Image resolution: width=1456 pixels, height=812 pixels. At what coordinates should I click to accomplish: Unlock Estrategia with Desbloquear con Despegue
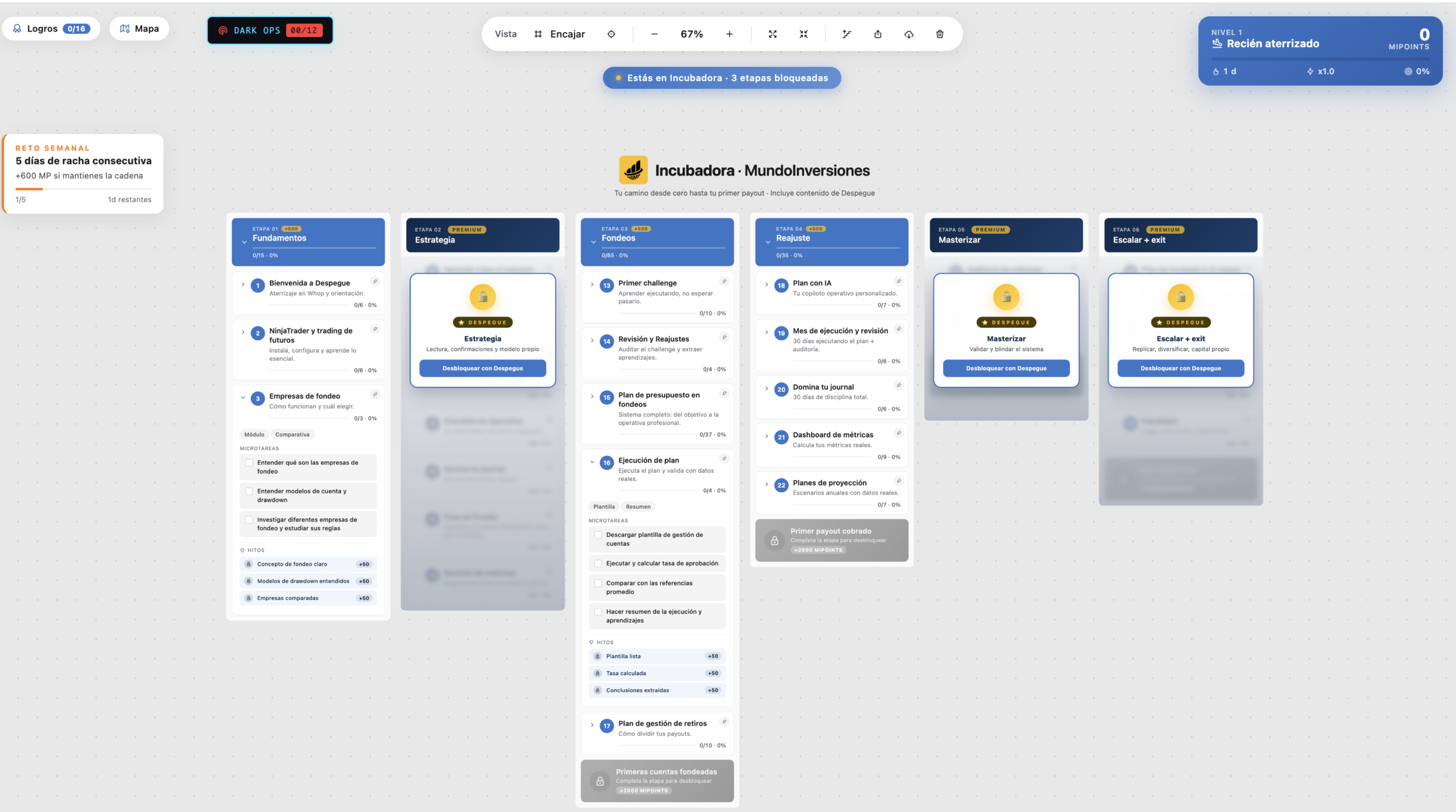[x=483, y=368]
